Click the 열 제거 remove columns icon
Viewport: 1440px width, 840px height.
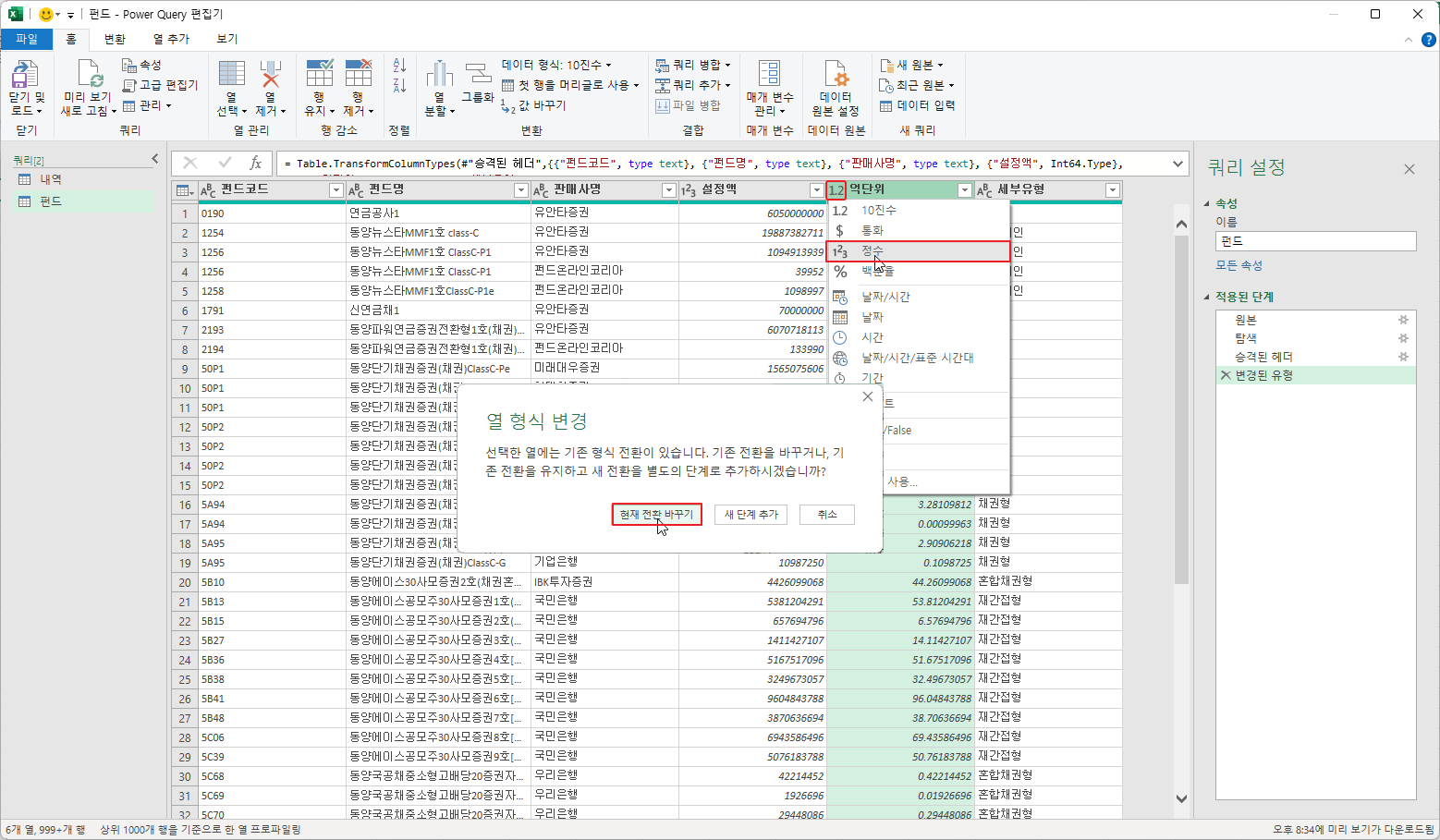(270, 74)
